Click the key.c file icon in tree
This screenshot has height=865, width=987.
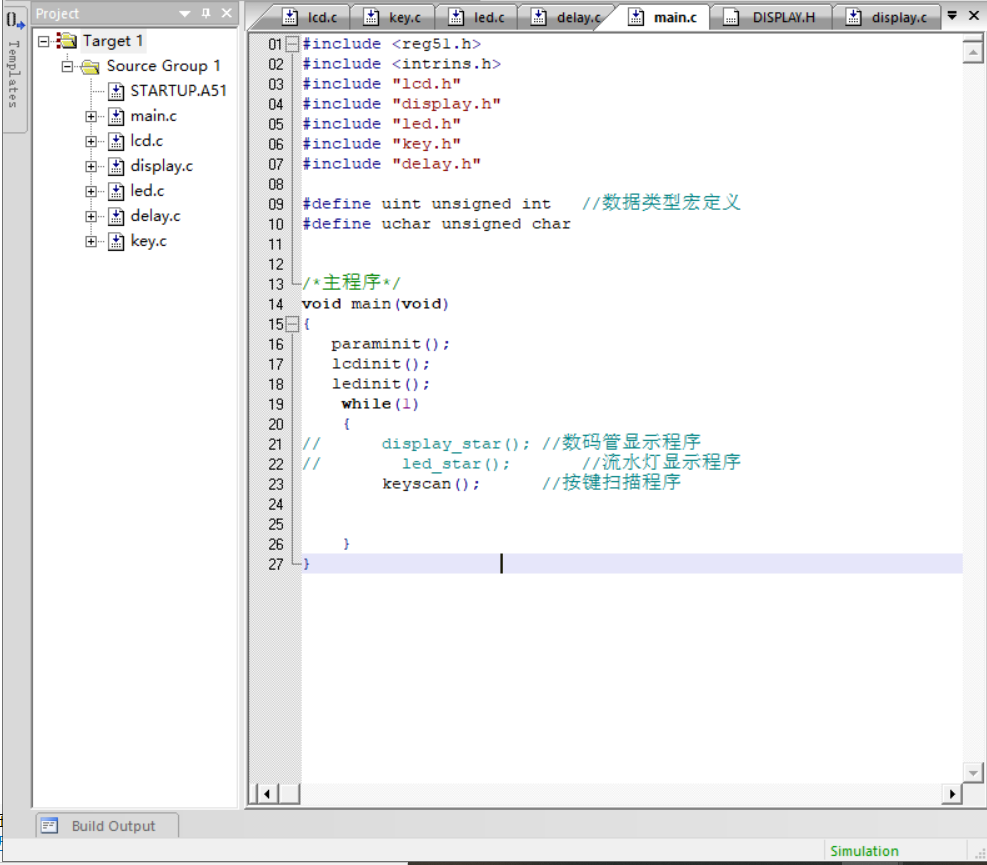point(116,242)
